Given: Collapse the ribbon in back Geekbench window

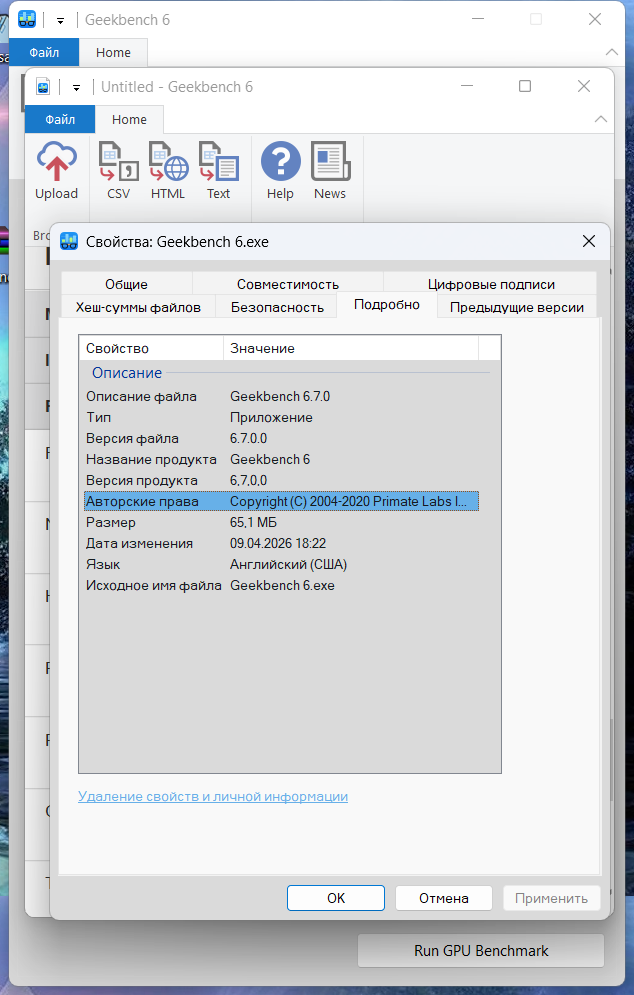Looking at the screenshot, I should click(611, 52).
